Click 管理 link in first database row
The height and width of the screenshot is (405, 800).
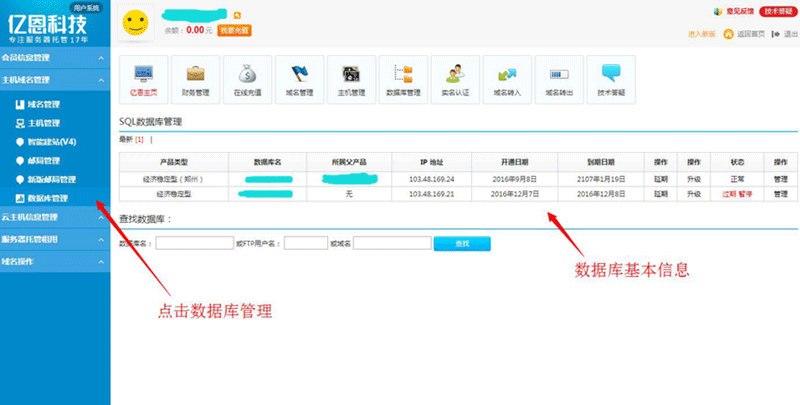[x=780, y=178]
